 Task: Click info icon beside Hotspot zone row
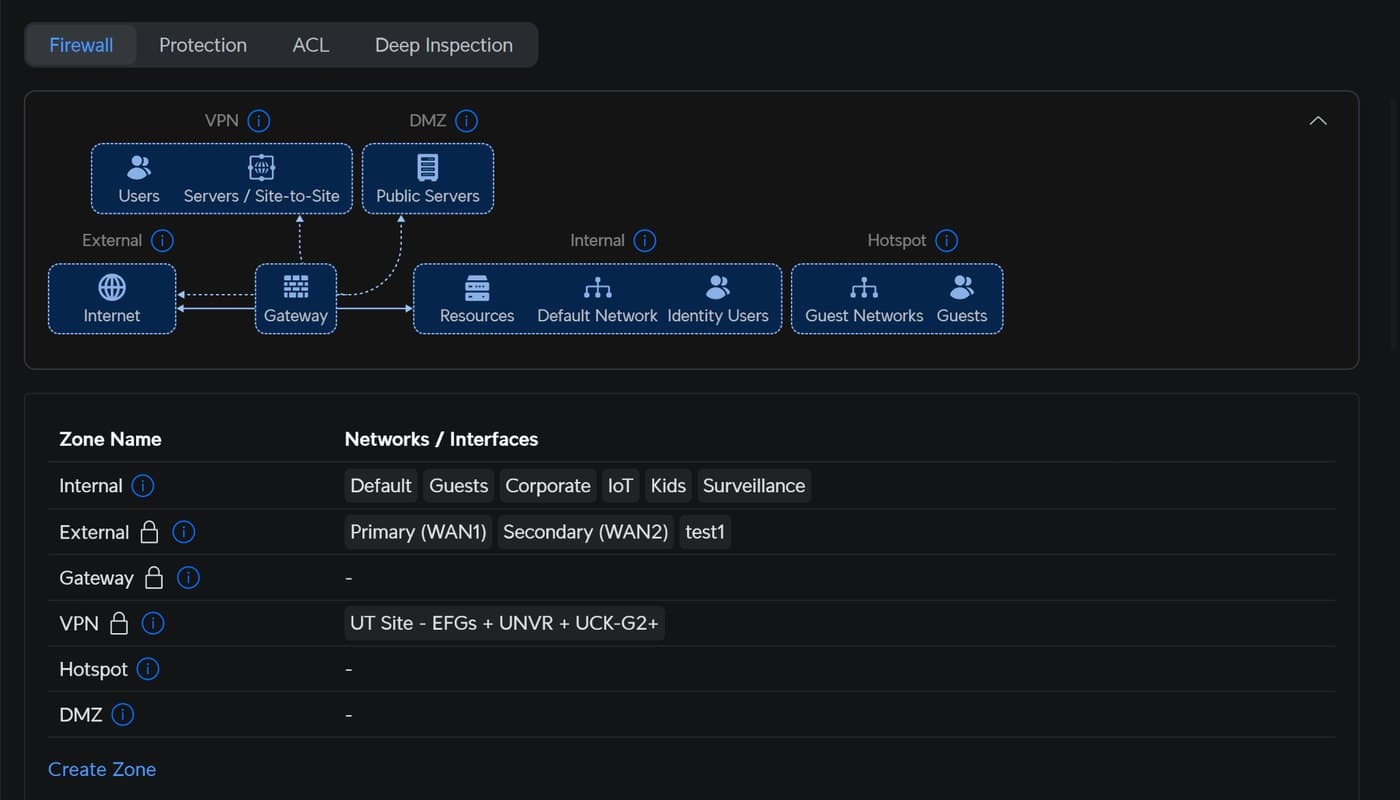[x=148, y=669]
